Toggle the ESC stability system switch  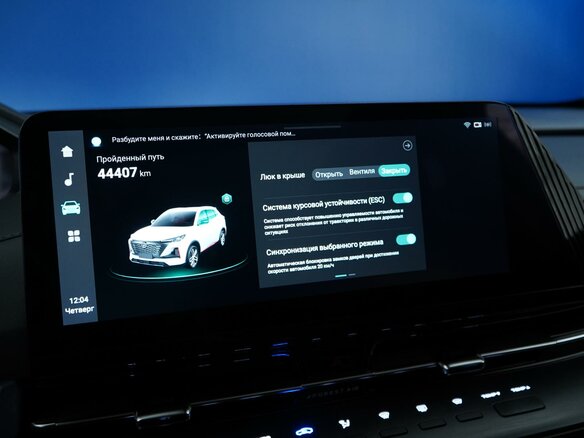pyautogui.click(x=403, y=198)
